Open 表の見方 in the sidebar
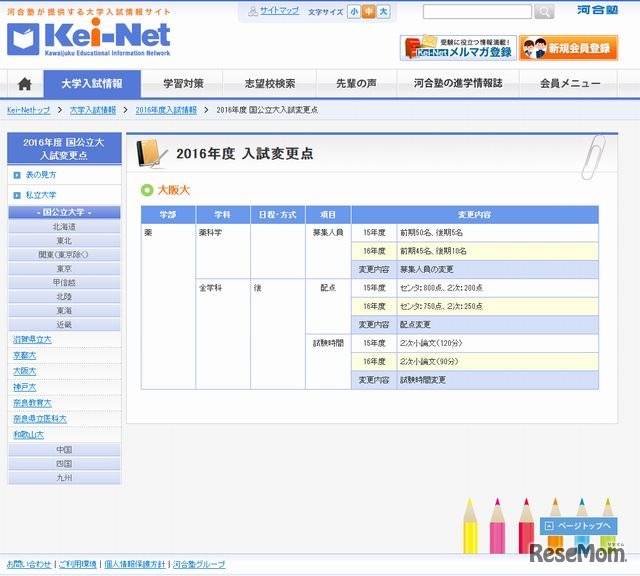The image size is (640, 576). (41, 175)
